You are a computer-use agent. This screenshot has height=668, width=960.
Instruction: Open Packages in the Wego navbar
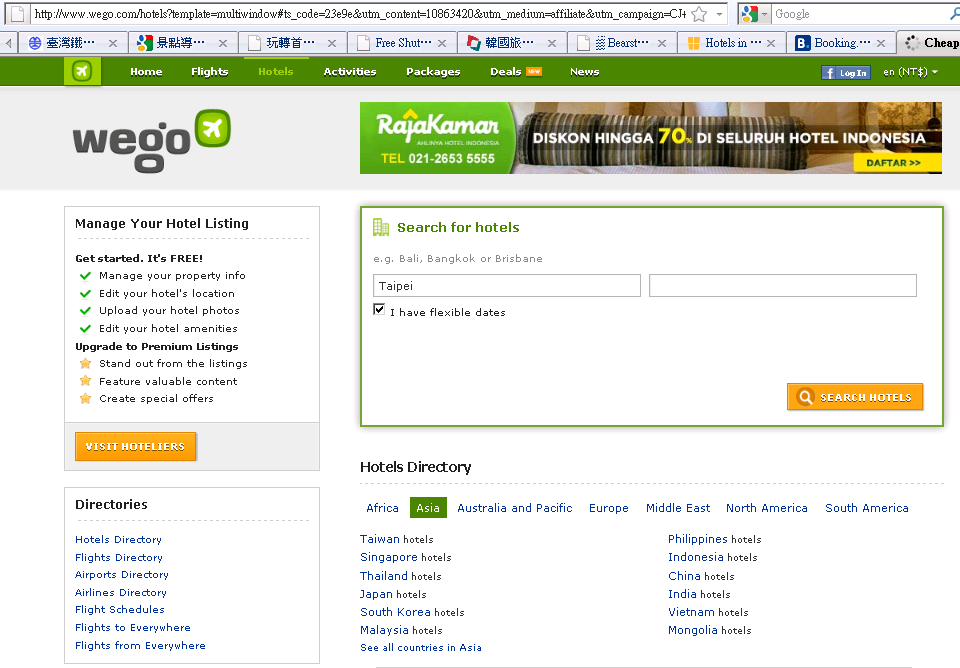[x=433, y=72]
